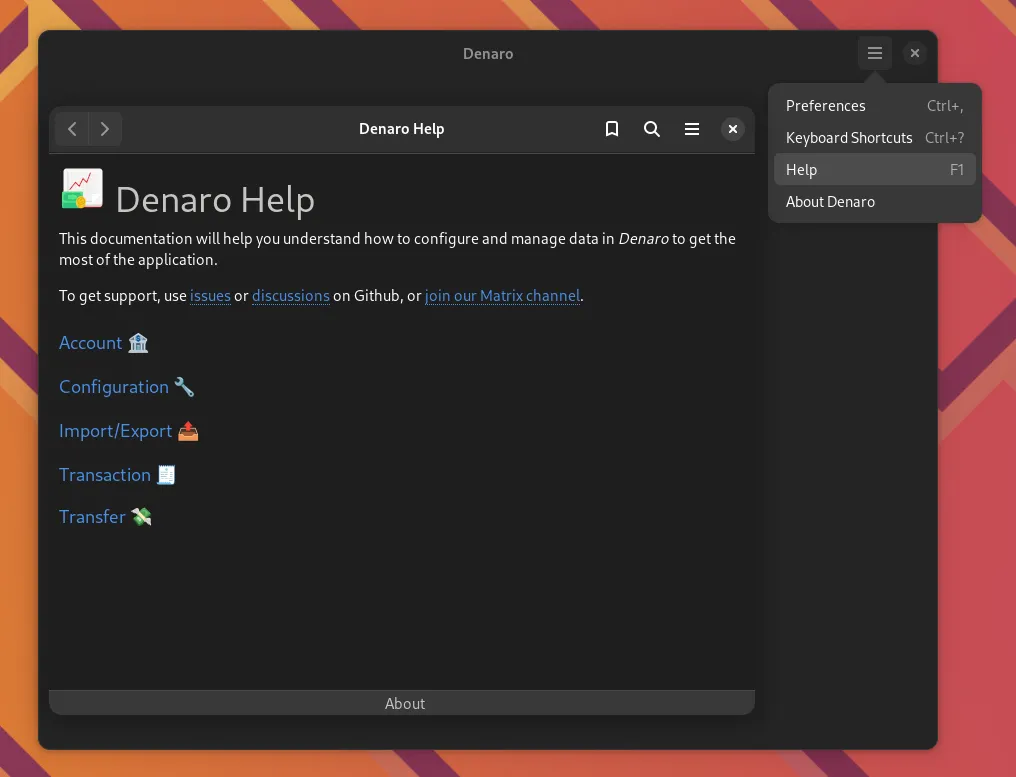Screen dimensions: 1016x777
Task: Click the About bar at the bottom
Action: (404, 704)
